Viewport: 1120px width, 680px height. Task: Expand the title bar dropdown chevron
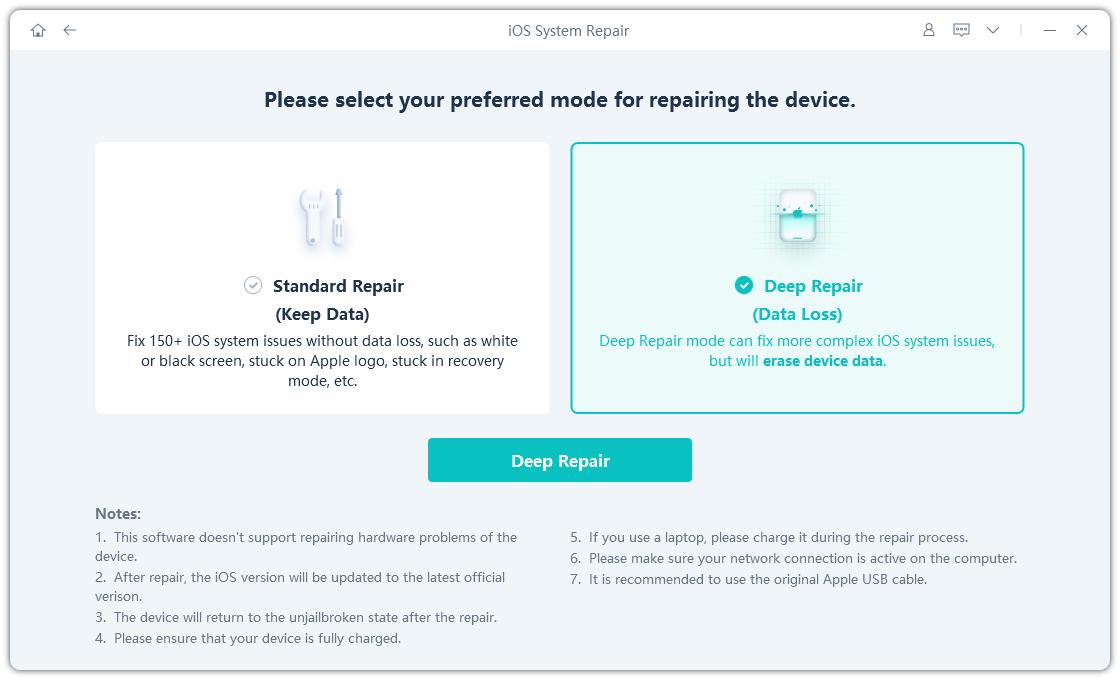click(x=993, y=30)
